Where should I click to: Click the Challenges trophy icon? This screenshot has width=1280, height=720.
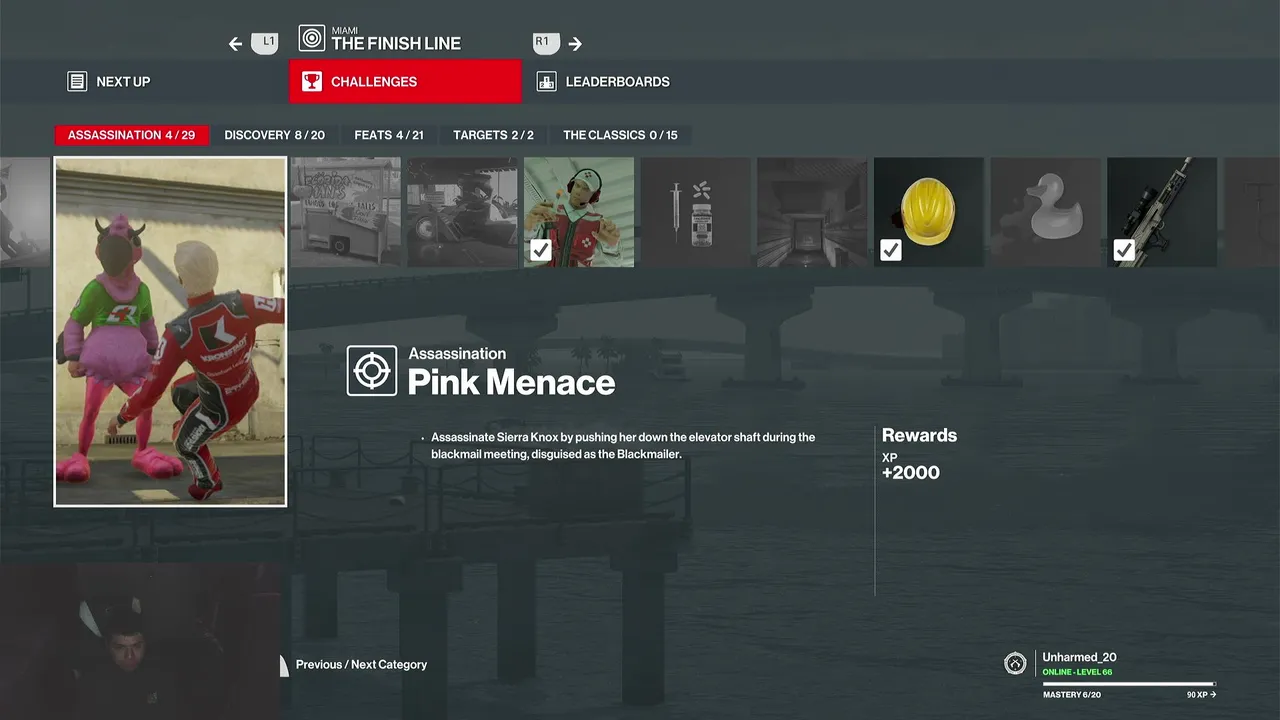(x=312, y=81)
